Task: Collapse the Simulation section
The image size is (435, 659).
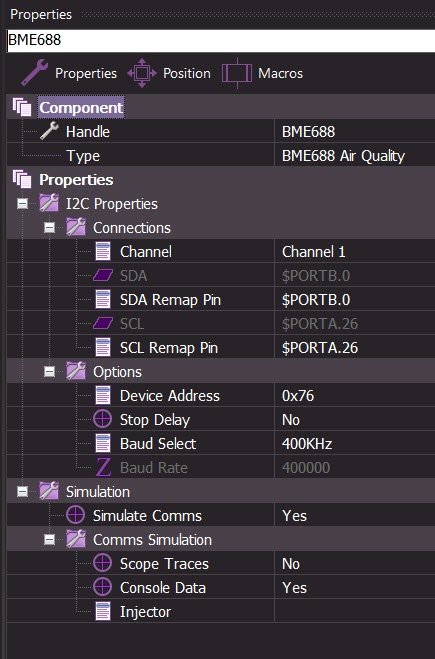Action: (x=23, y=492)
